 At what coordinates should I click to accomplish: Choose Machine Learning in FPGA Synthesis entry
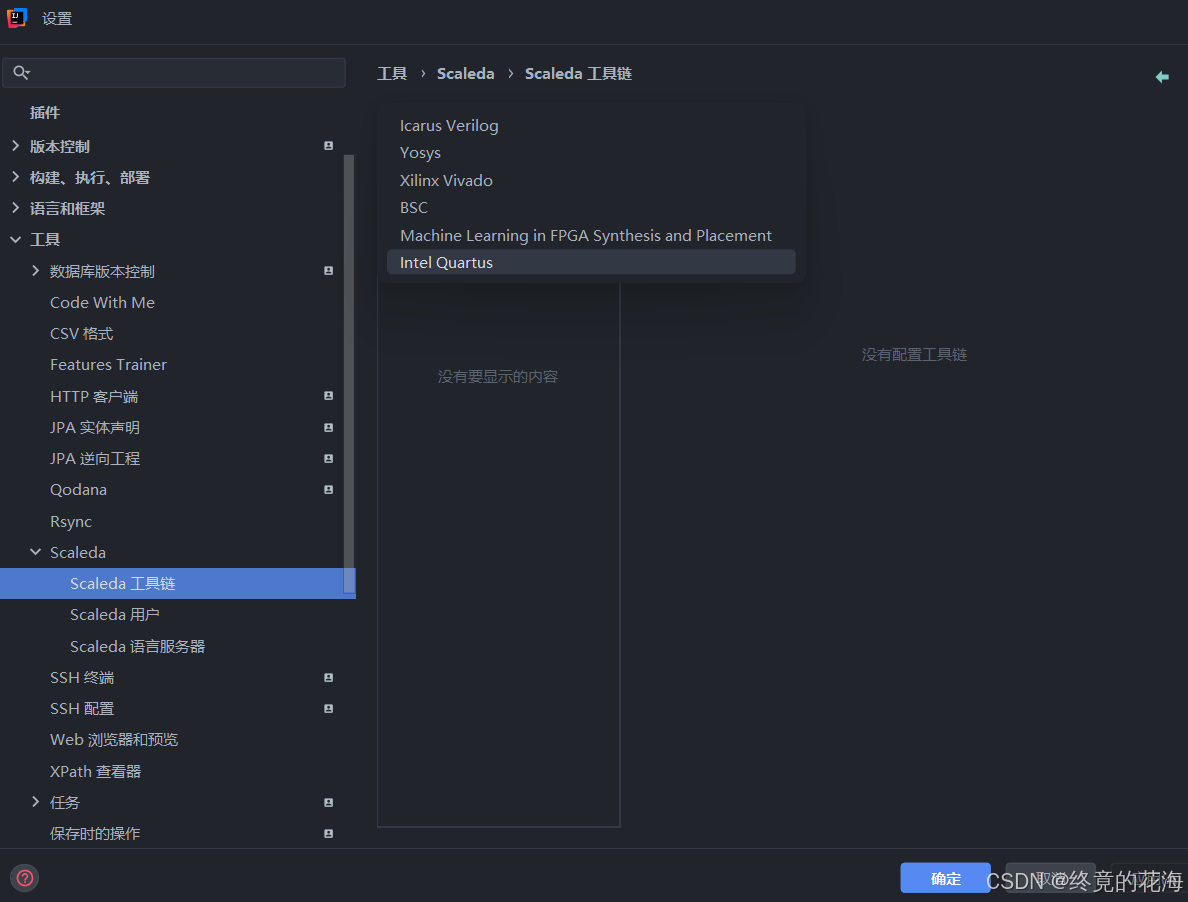pyautogui.click(x=591, y=236)
